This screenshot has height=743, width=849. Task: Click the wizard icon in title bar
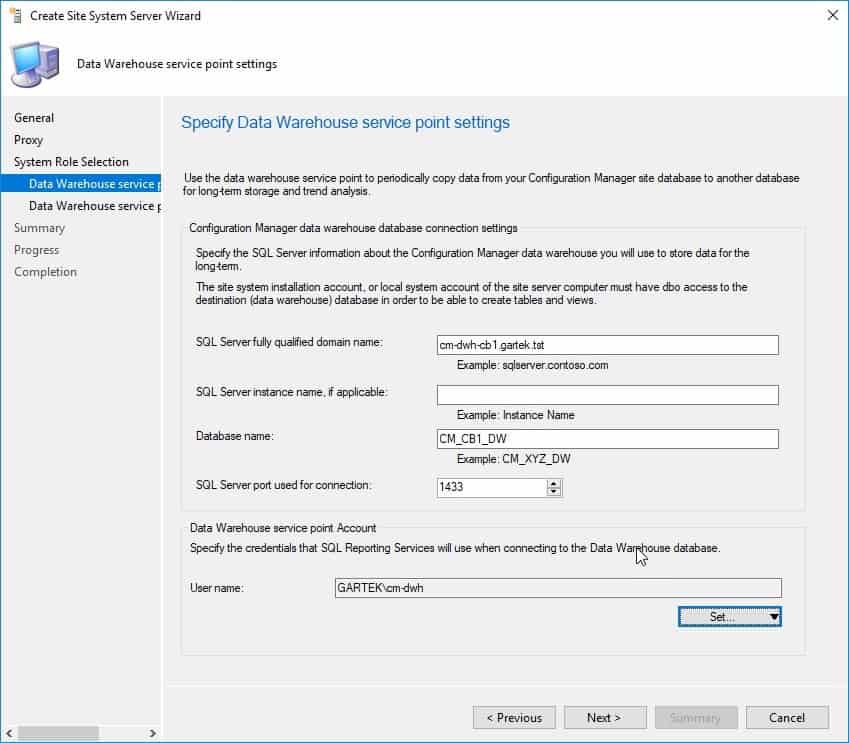point(15,16)
